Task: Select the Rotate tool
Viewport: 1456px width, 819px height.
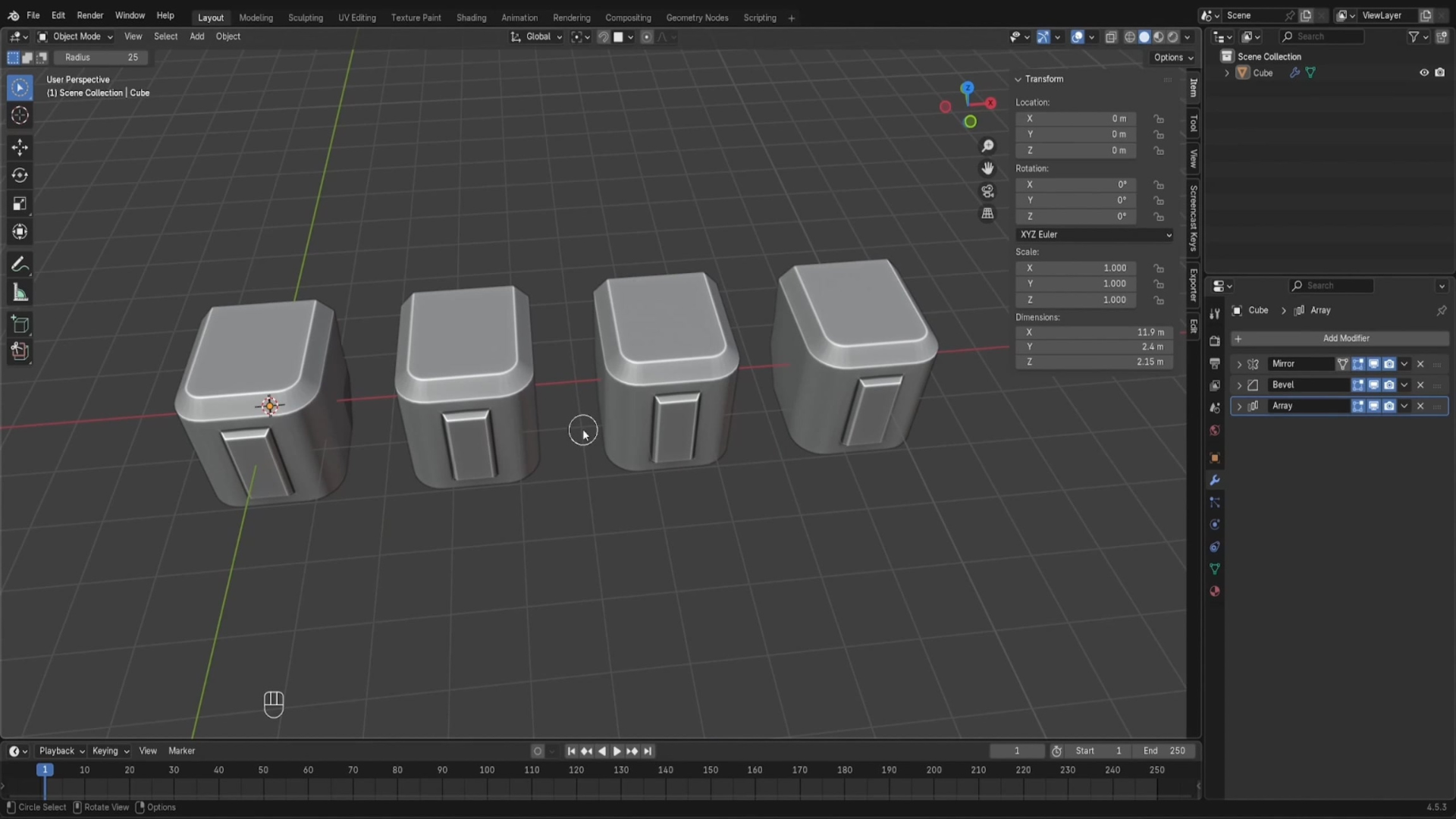Action: [x=20, y=175]
